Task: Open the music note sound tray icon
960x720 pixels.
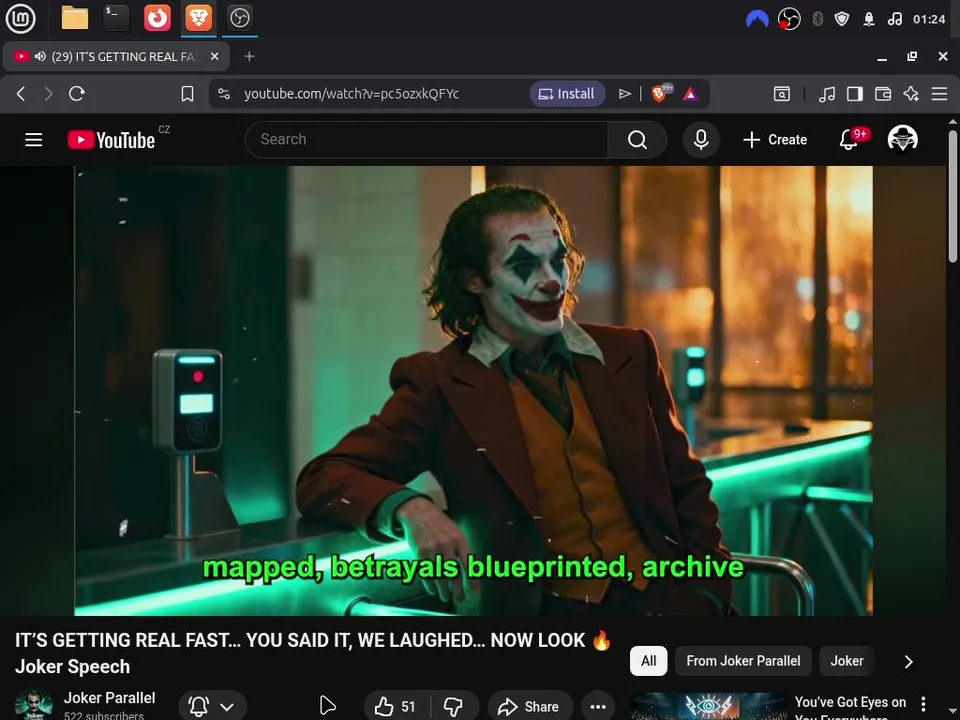Action: pyautogui.click(x=894, y=19)
